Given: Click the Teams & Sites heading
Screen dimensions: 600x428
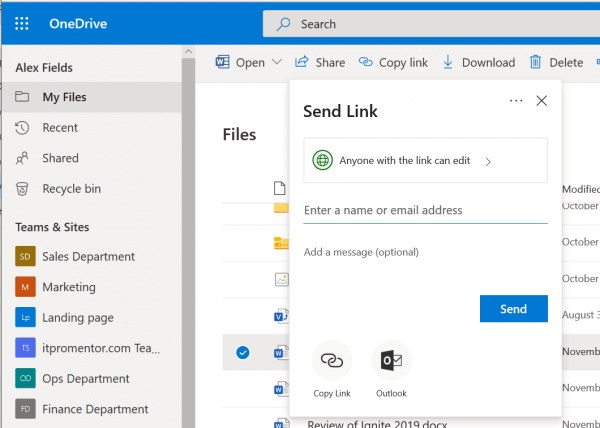Looking at the screenshot, I should (52, 227).
